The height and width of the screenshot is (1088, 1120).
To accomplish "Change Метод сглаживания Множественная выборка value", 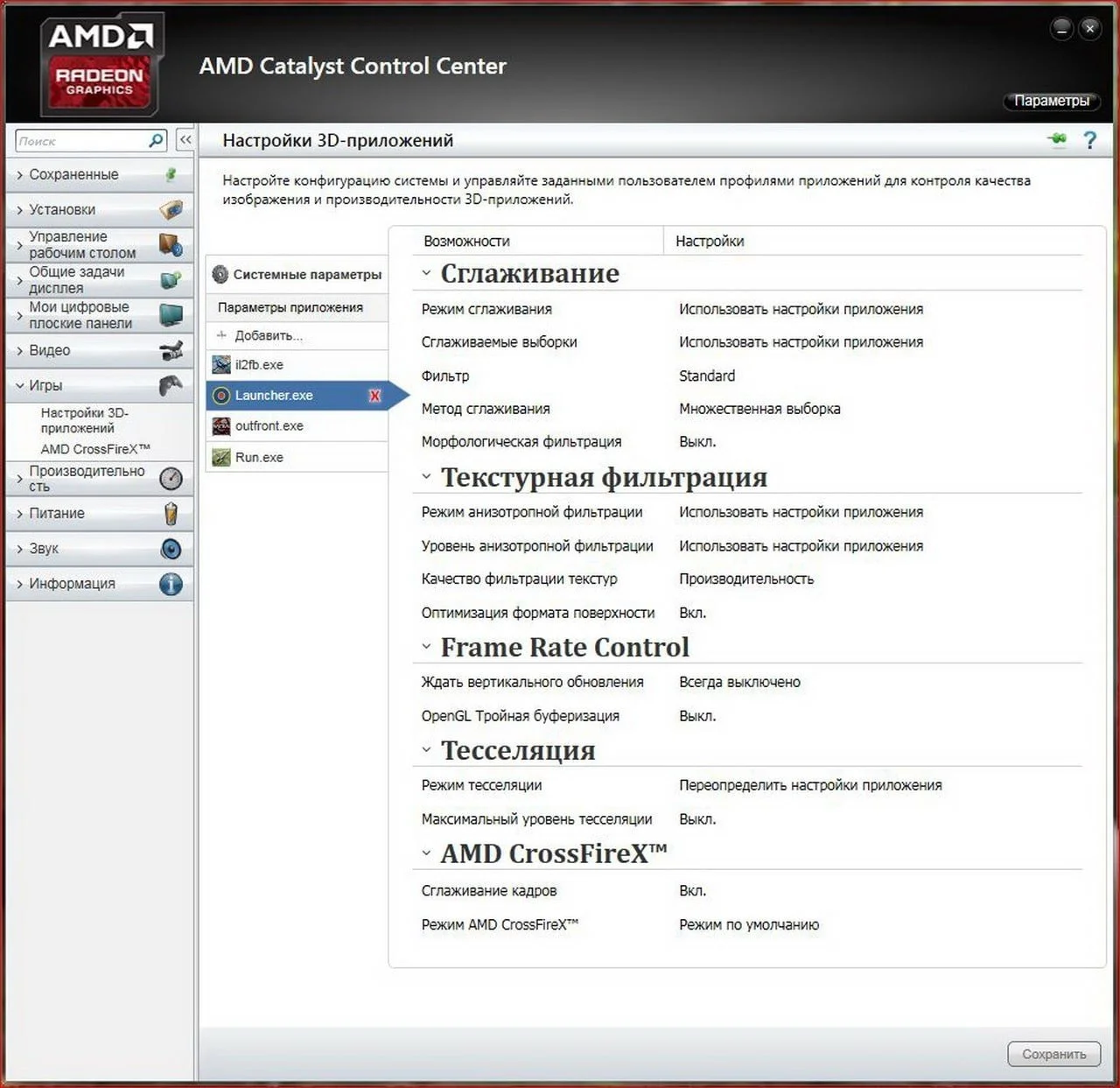I will coord(759,409).
